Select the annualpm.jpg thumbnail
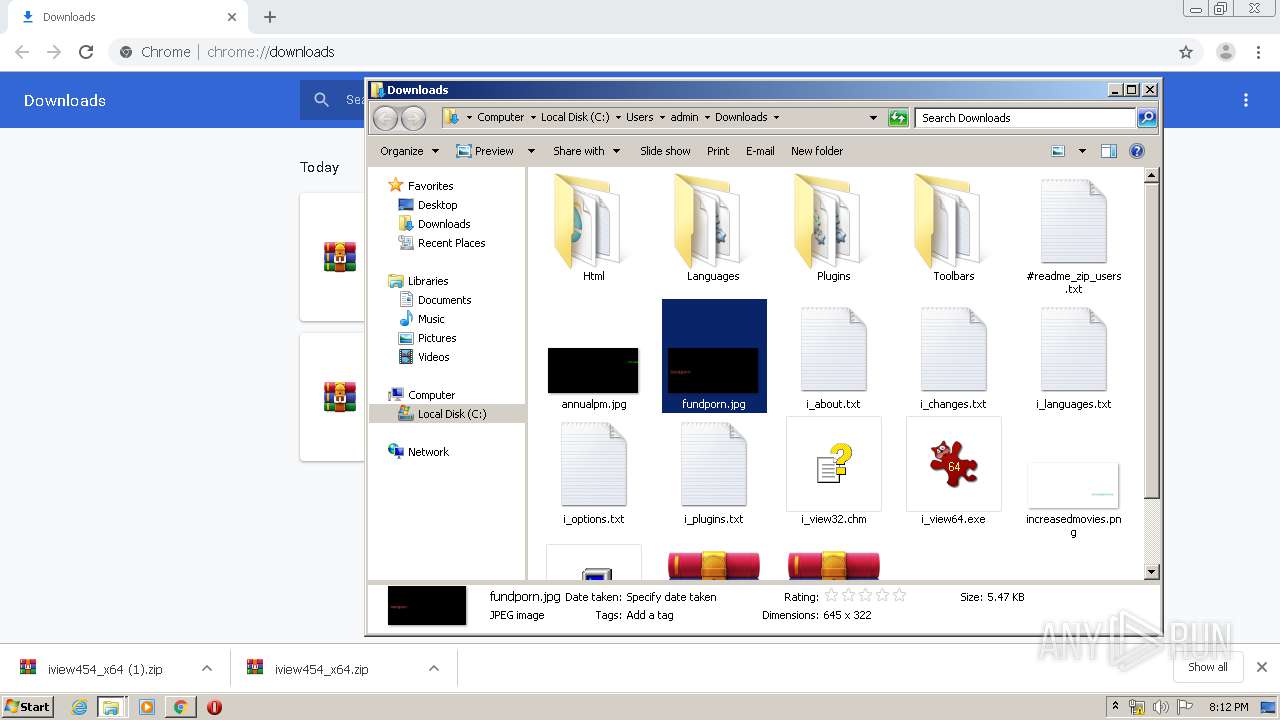 593,370
